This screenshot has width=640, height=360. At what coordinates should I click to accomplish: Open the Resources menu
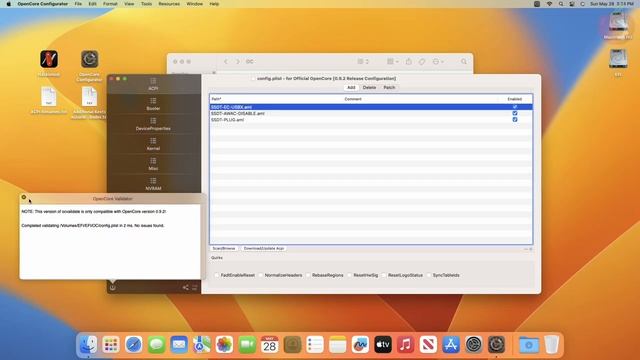[x=169, y=4]
